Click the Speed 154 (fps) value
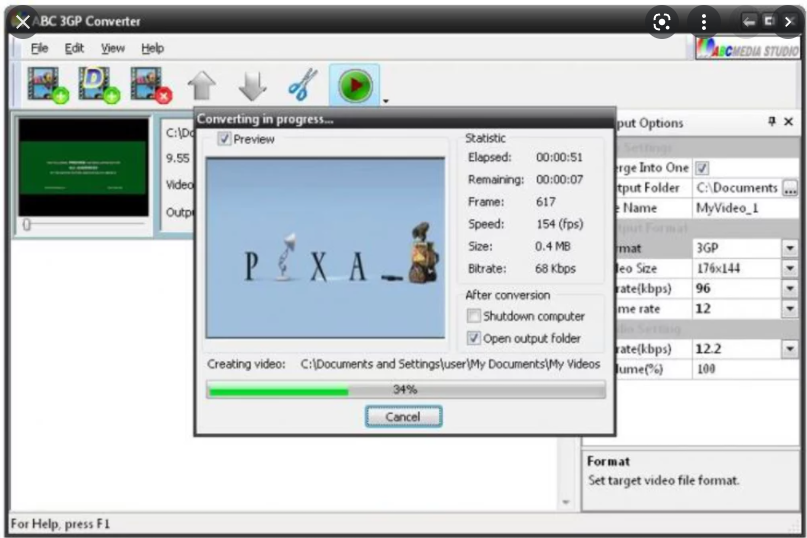 pos(559,224)
